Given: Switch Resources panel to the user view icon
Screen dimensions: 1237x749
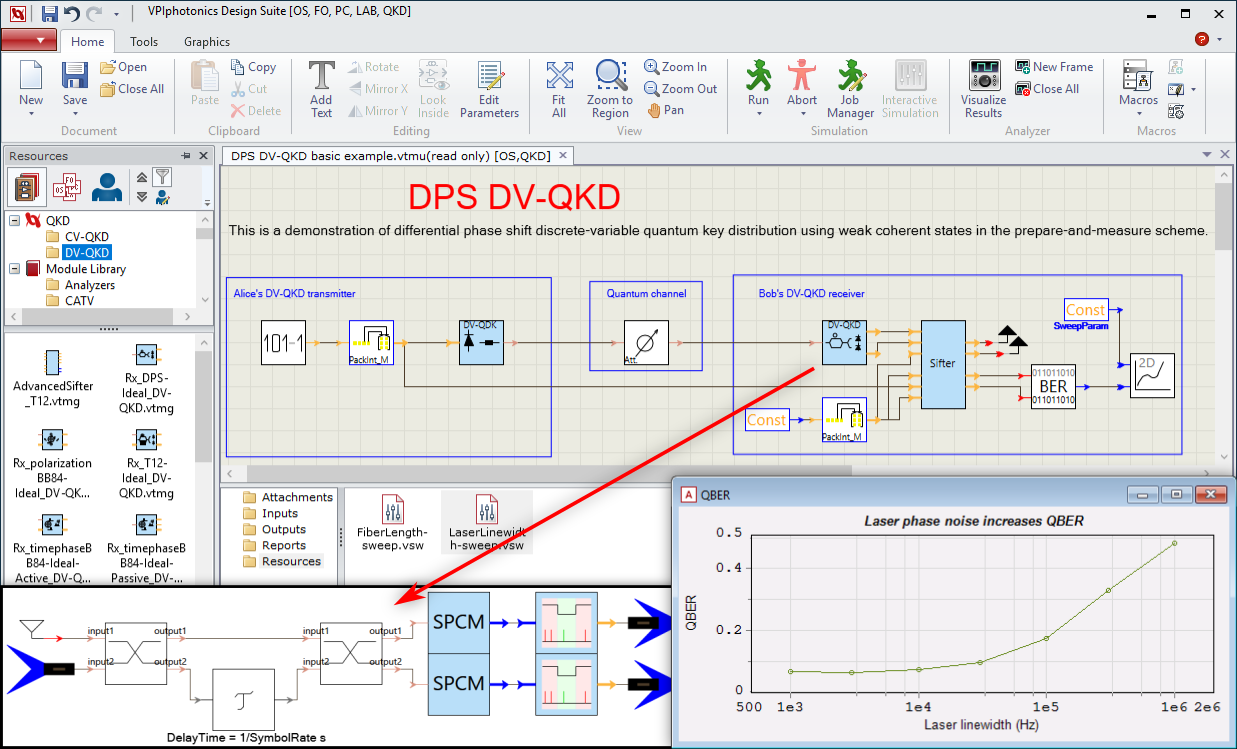Looking at the screenshot, I should pyautogui.click(x=107, y=188).
